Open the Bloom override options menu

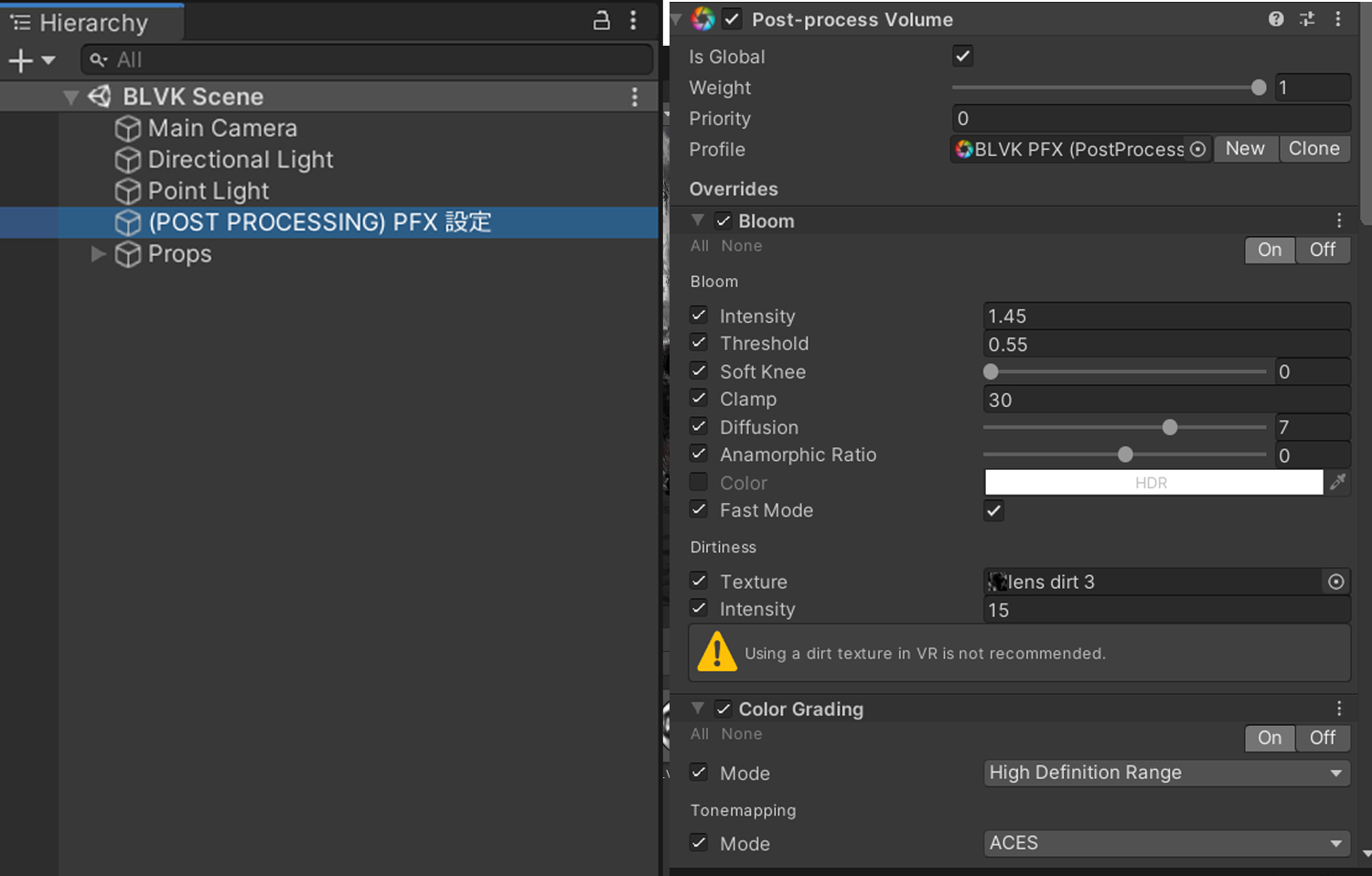coord(1339,220)
